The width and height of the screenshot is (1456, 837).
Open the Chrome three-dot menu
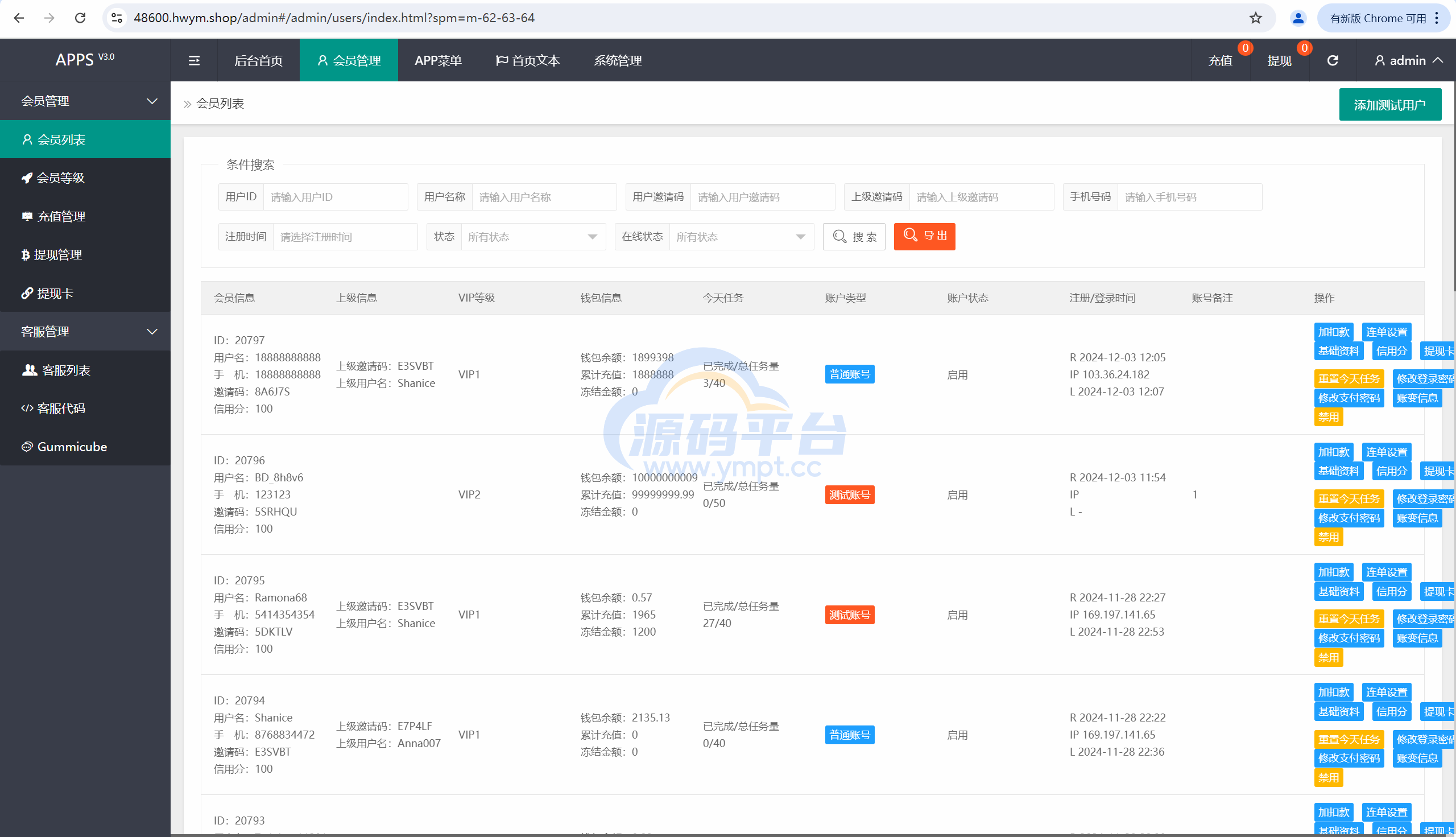(x=1437, y=18)
